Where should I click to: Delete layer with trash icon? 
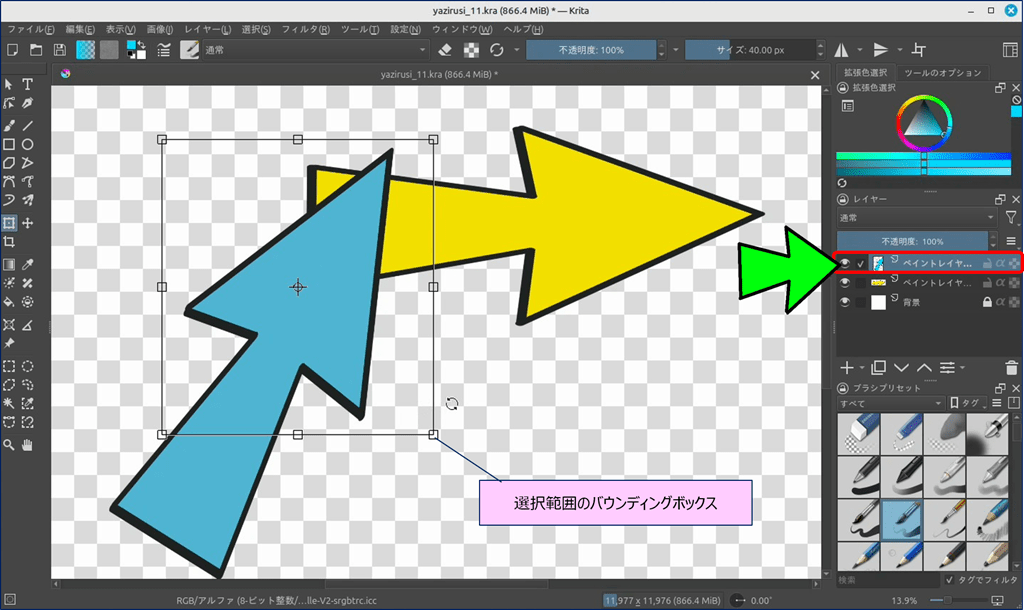(x=1012, y=368)
